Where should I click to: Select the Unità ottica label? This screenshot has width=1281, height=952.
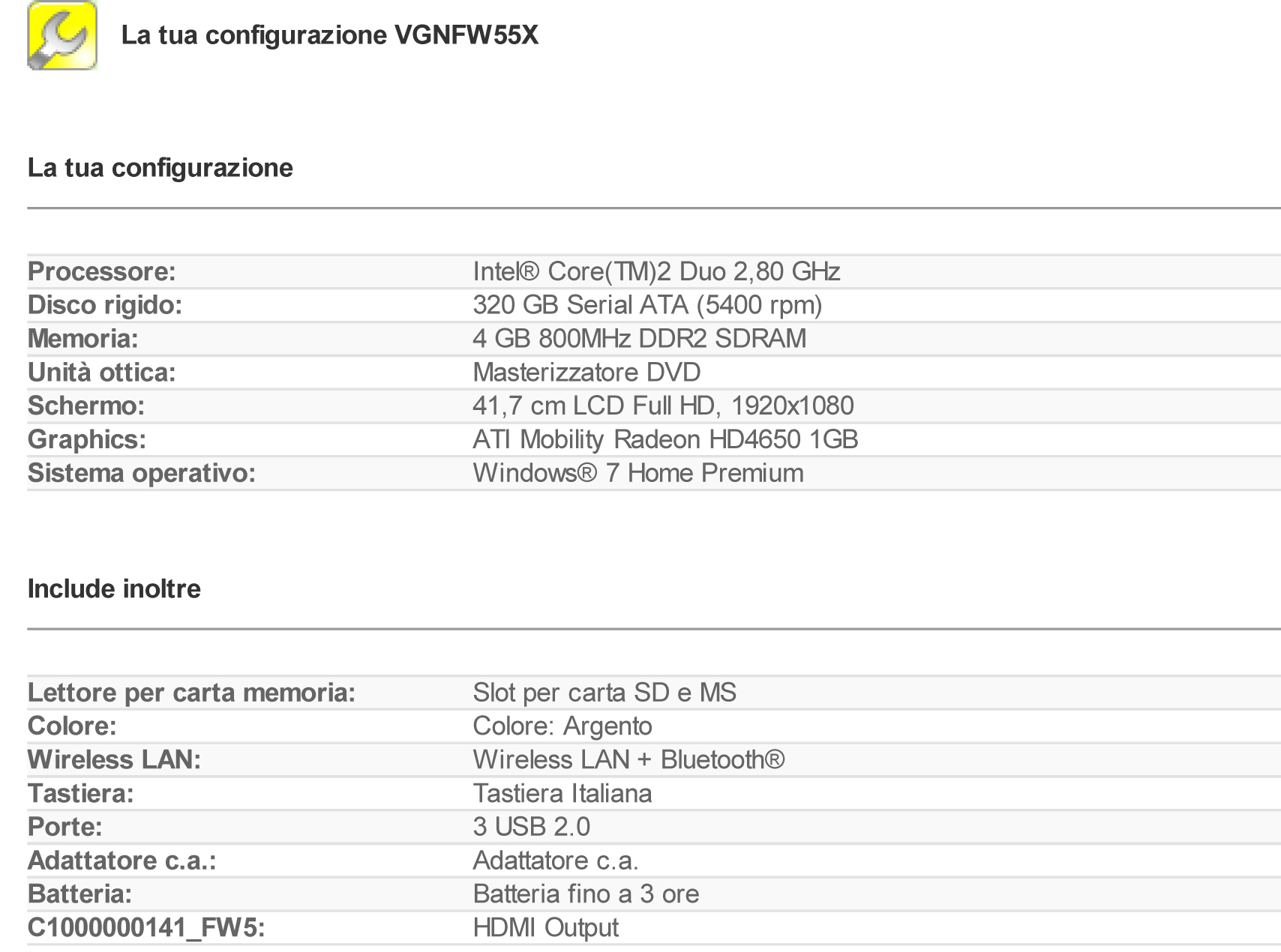101,373
